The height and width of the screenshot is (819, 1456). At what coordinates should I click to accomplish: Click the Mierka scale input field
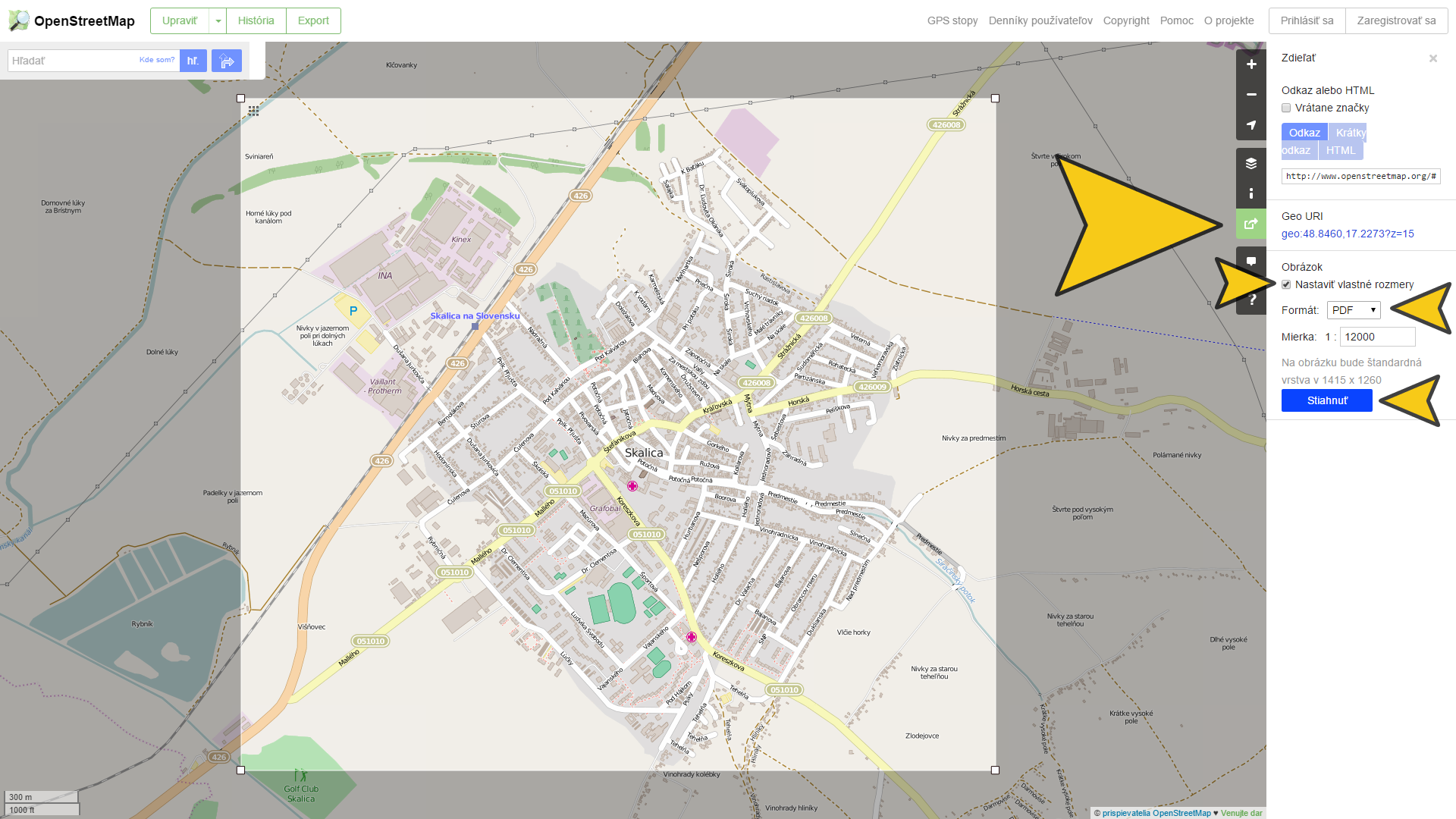tap(1378, 337)
